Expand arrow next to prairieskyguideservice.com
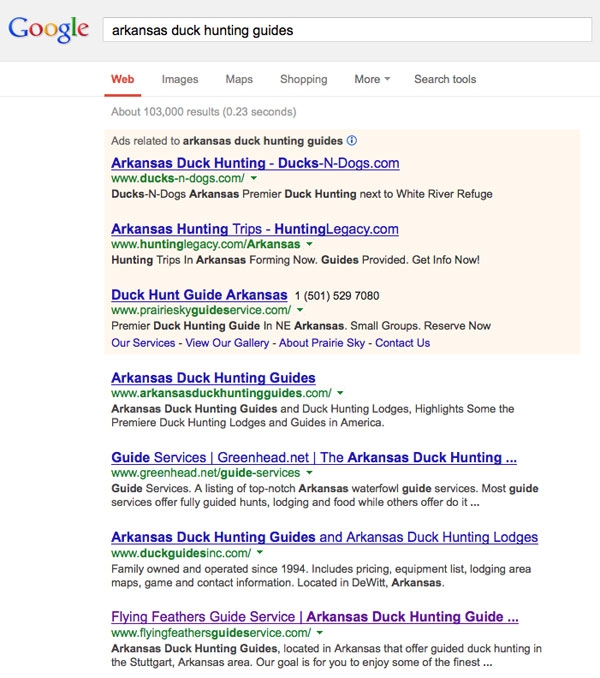Viewport: 600px width, 678px height. pos(300,310)
